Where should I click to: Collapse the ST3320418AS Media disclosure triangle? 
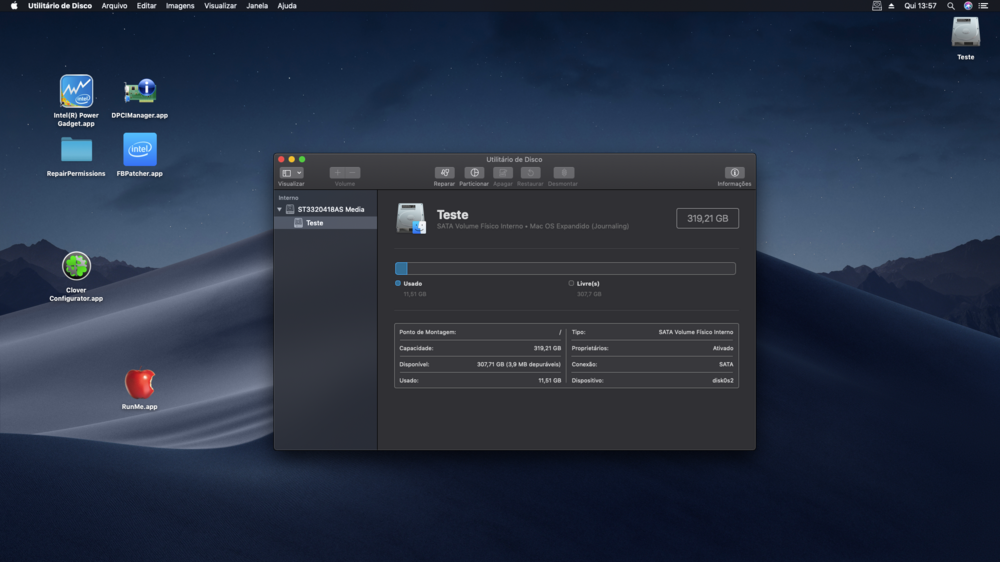280,209
